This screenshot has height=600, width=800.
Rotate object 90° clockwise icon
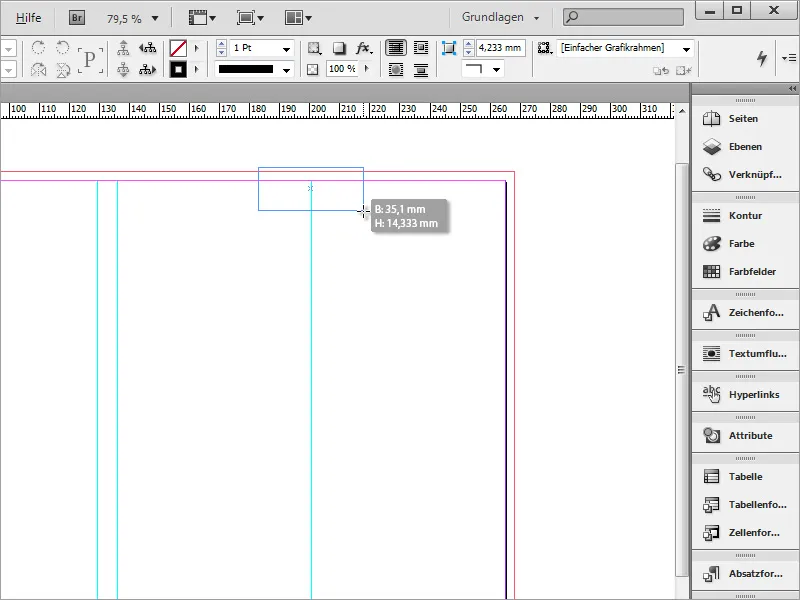tap(38, 48)
